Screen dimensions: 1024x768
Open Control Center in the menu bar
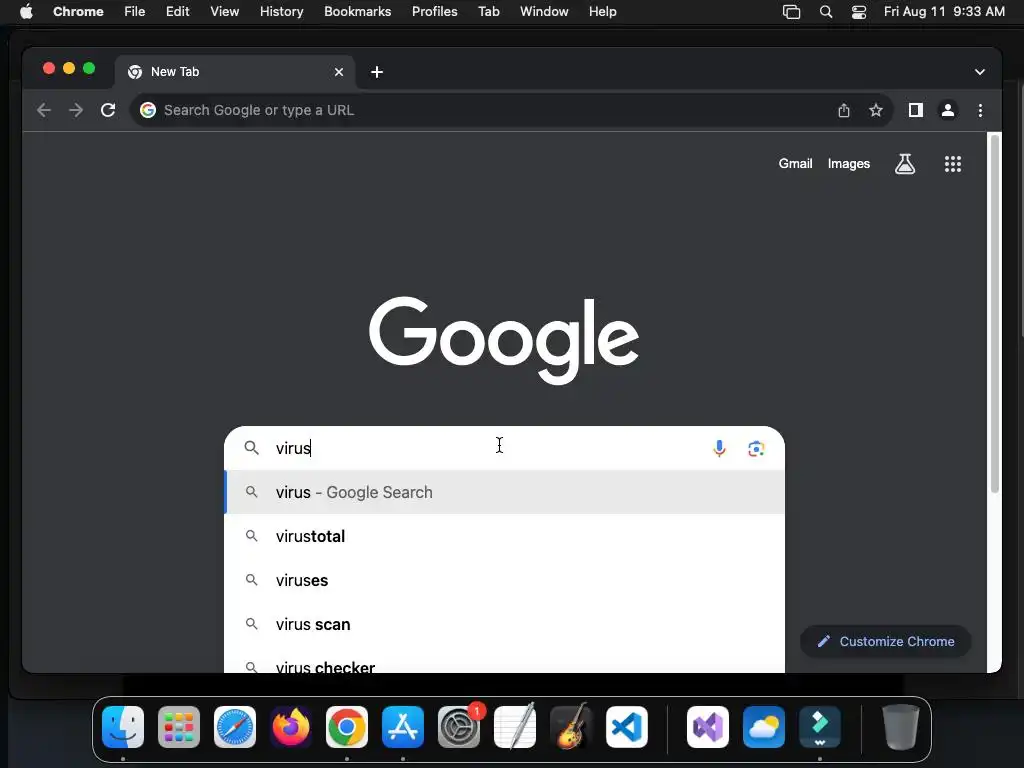(x=859, y=12)
